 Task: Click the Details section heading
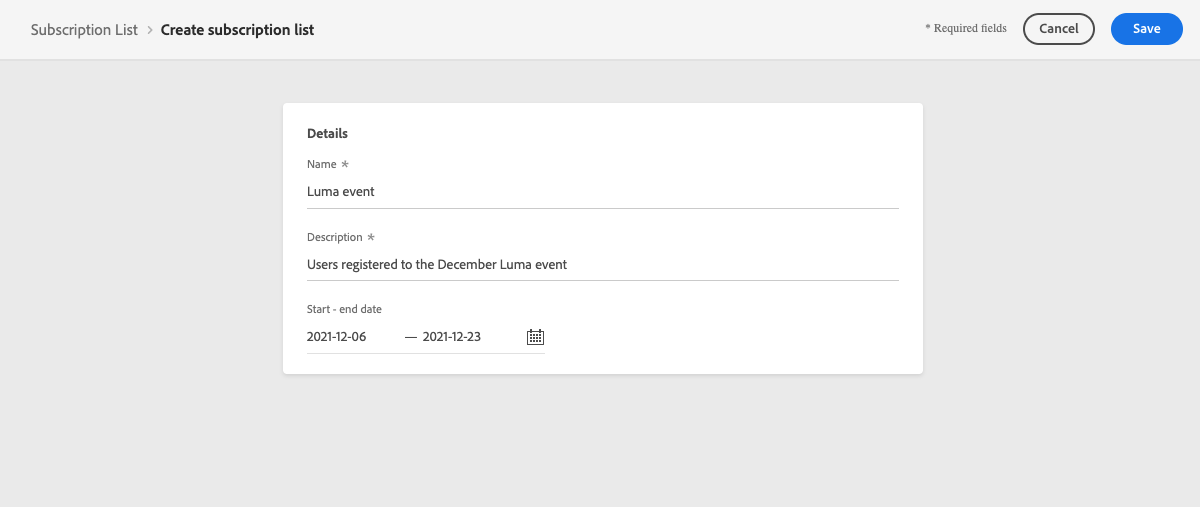pyautogui.click(x=327, y=133)
